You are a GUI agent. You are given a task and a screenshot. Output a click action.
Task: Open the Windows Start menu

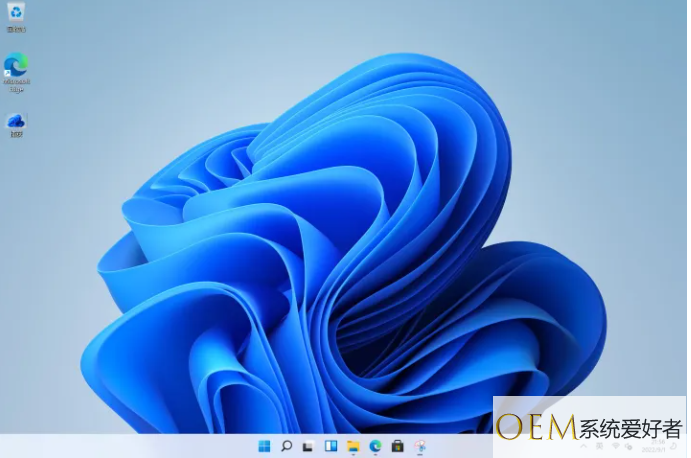tap(264, 446)
